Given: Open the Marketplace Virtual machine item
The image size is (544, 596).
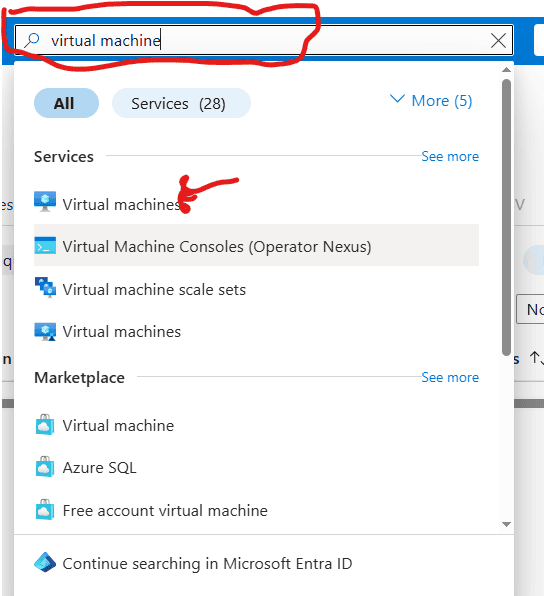Looking at the screenshot, I should click(x=256, y=425).
